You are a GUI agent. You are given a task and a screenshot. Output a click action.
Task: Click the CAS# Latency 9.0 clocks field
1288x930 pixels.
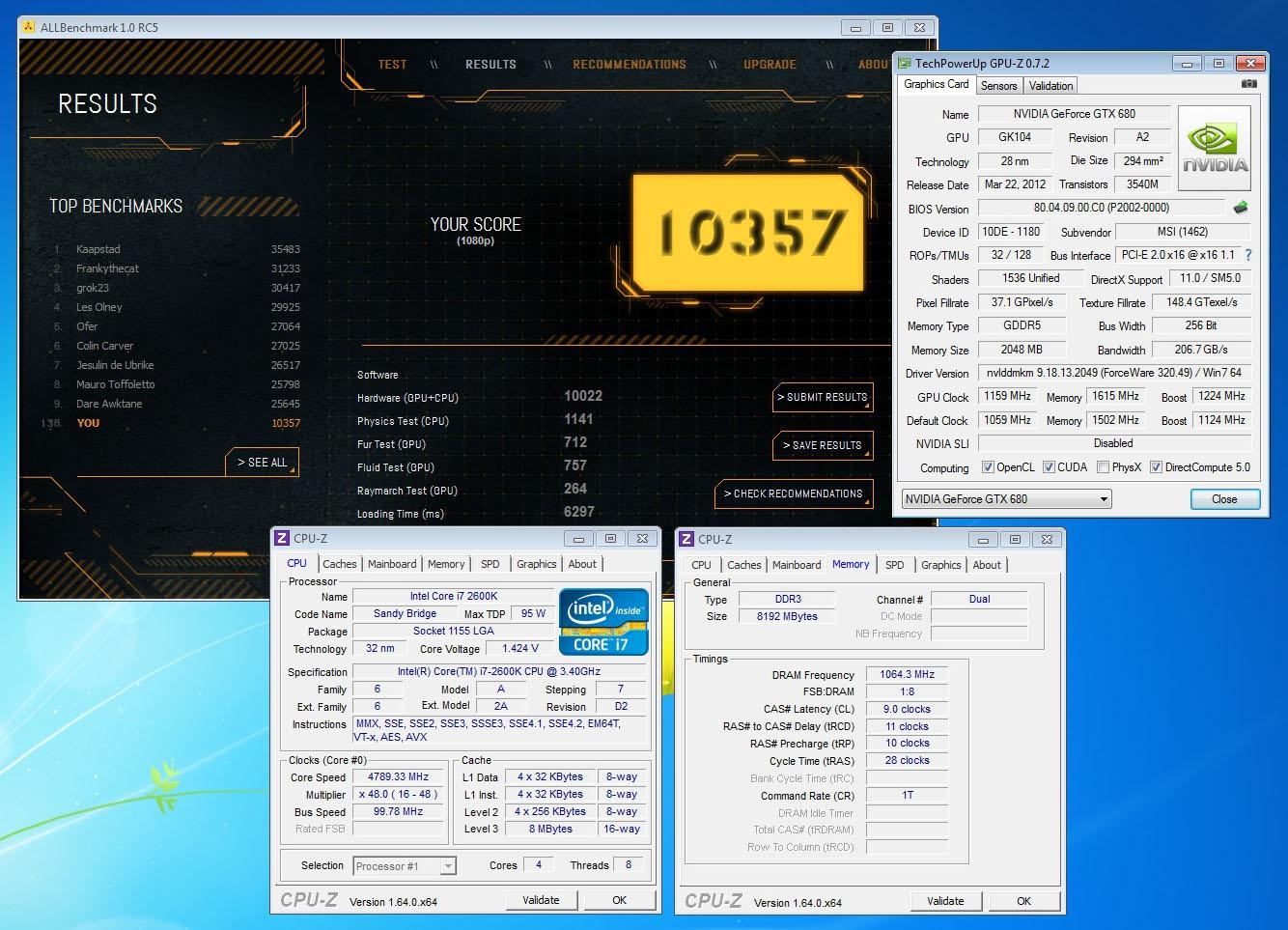[907, 709]
